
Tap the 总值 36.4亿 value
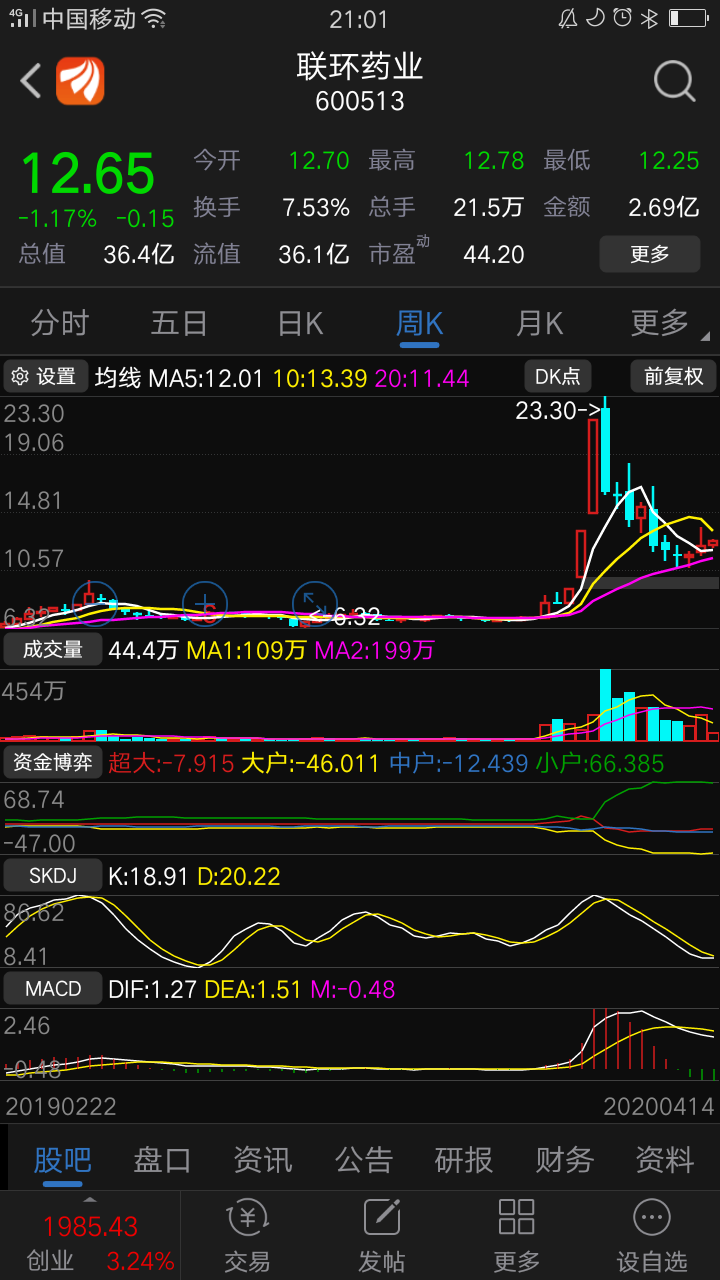(x=139, y=254)
